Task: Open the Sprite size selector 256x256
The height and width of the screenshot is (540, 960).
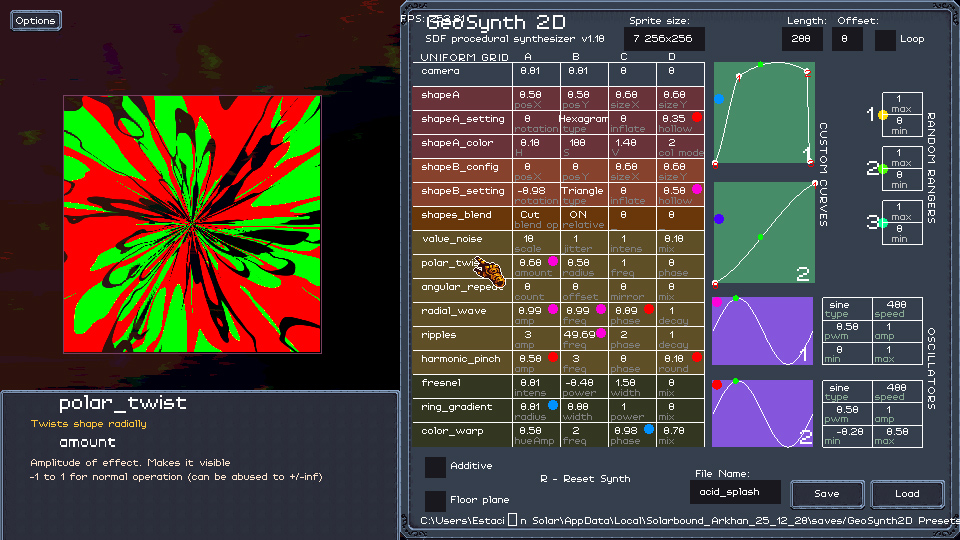Action: coord(664,39)
